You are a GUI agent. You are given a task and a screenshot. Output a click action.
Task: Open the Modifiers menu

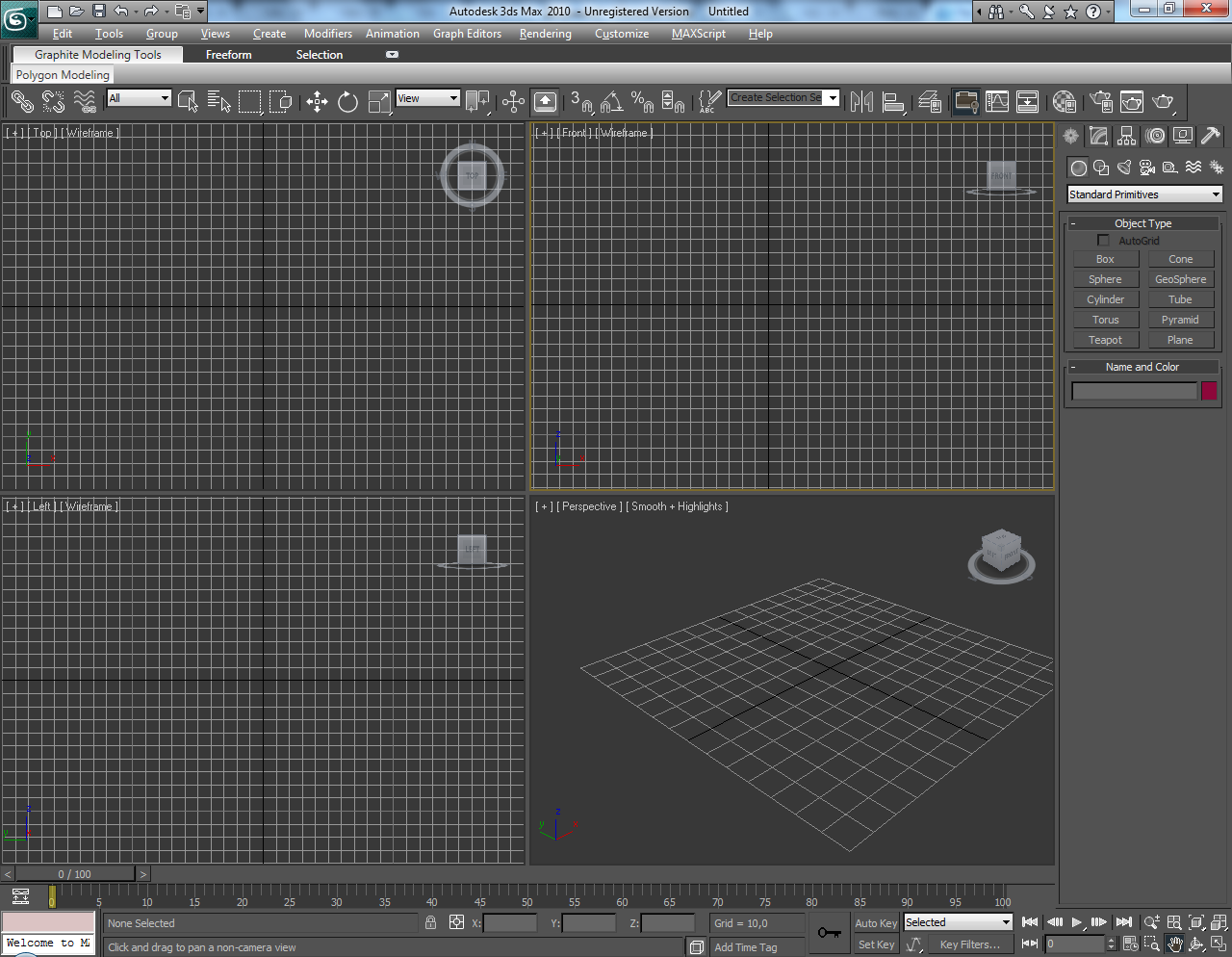[328, 34]
